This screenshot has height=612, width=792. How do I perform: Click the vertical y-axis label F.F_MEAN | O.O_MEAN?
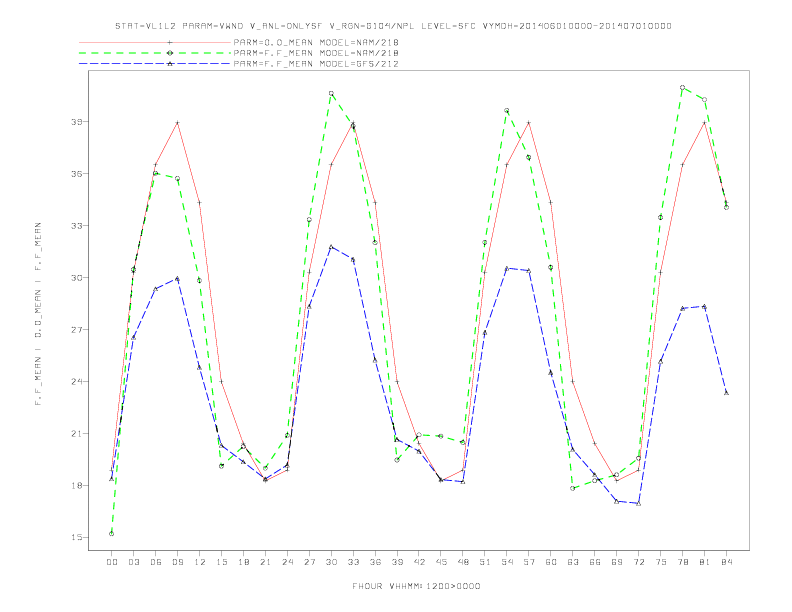(x=38, y=314)
